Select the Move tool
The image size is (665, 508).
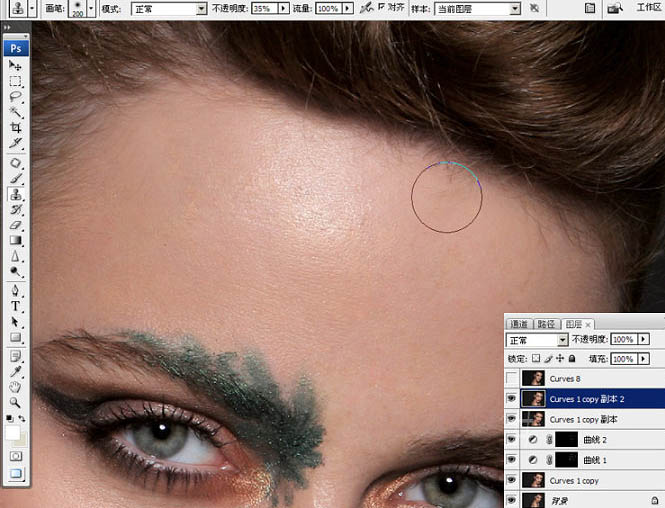tap(16, 65)
